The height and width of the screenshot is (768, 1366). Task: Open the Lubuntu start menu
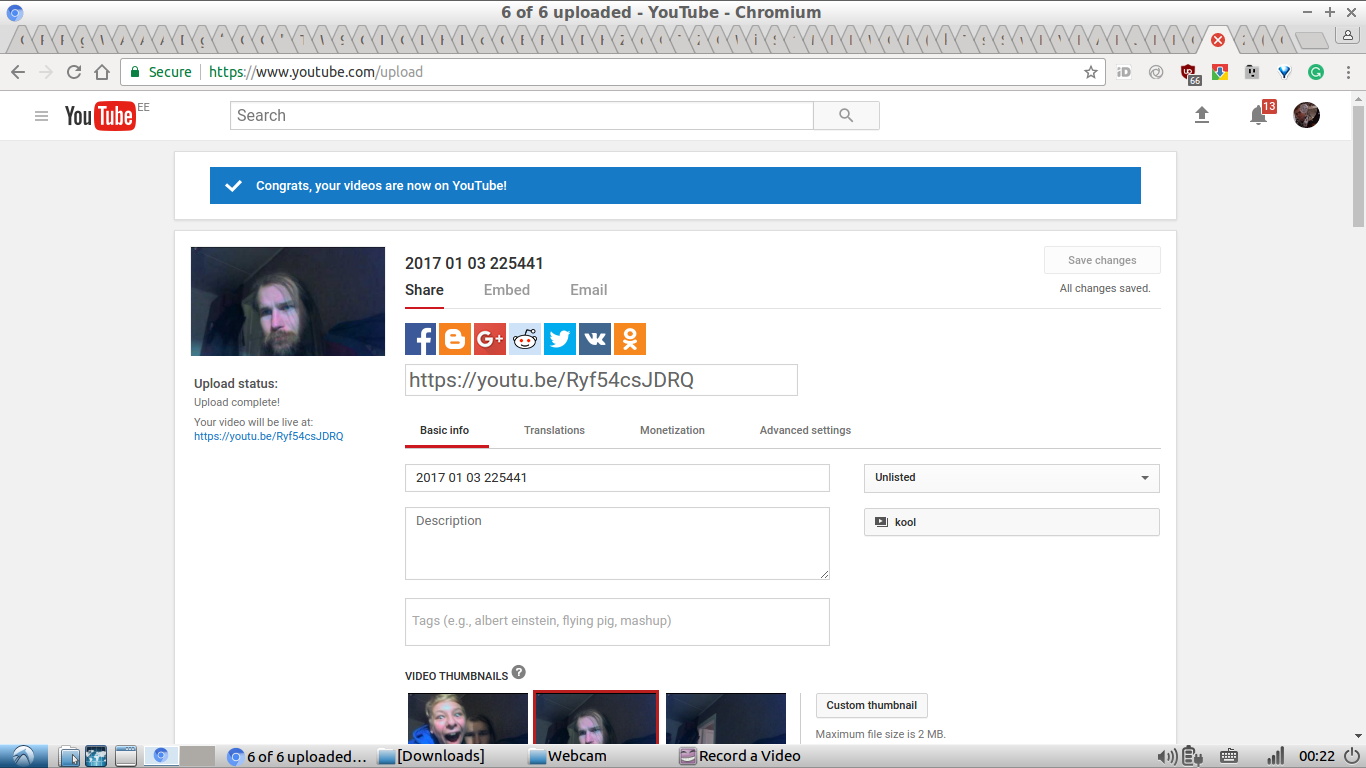pyautogui.click(x=22, y=756)
